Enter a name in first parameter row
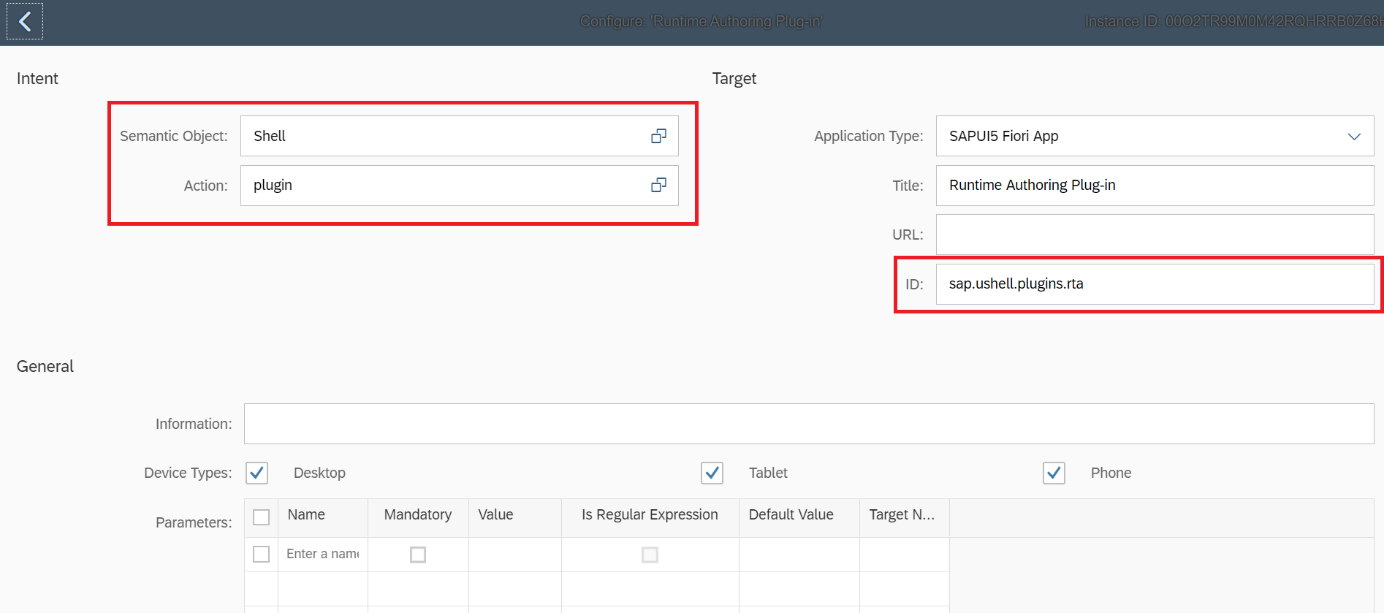Viewport: 1384px width, 613px height. click(322, 554)
